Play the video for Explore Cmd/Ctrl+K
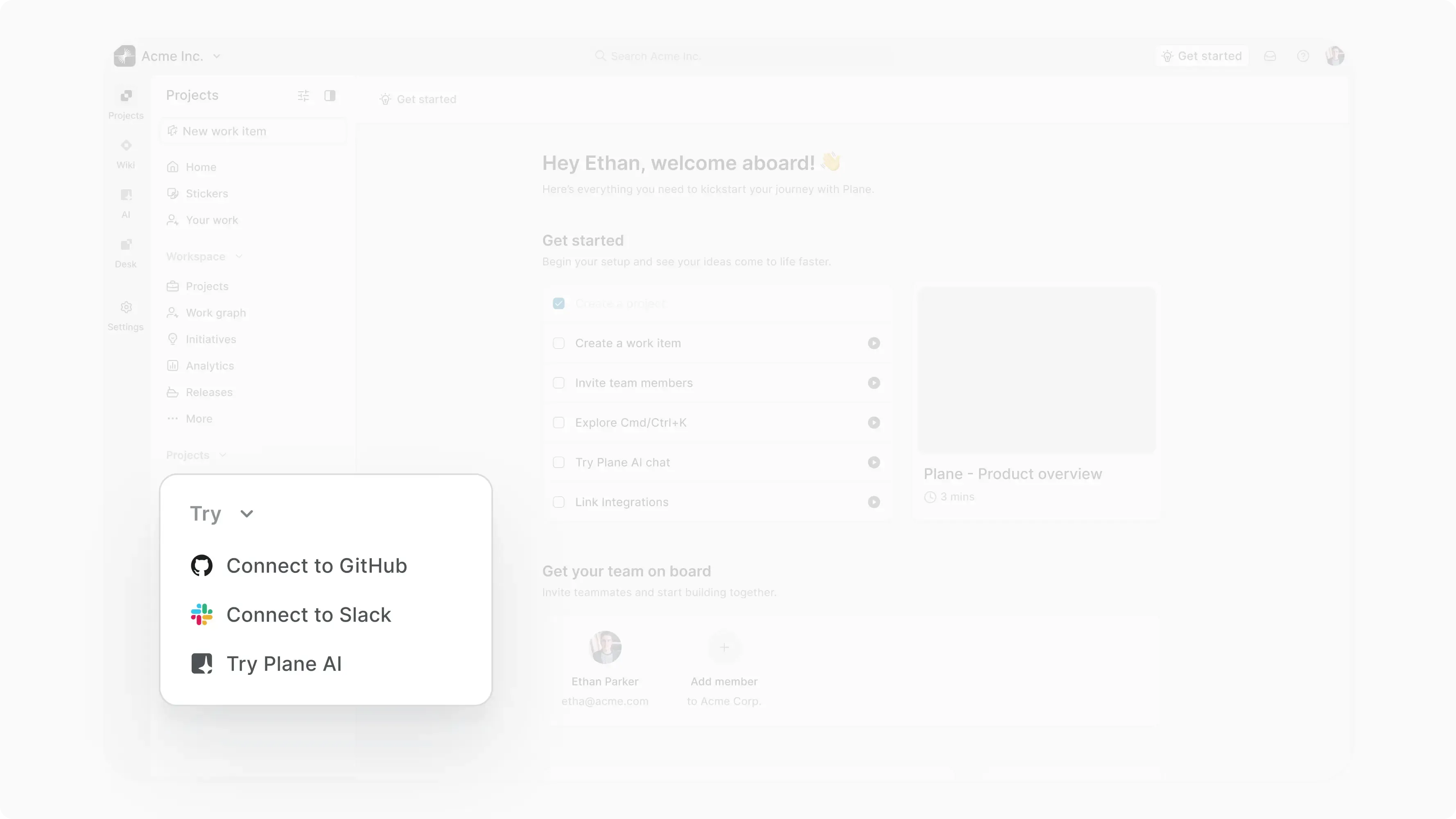 pyautogui.click(x=874, y=422)
